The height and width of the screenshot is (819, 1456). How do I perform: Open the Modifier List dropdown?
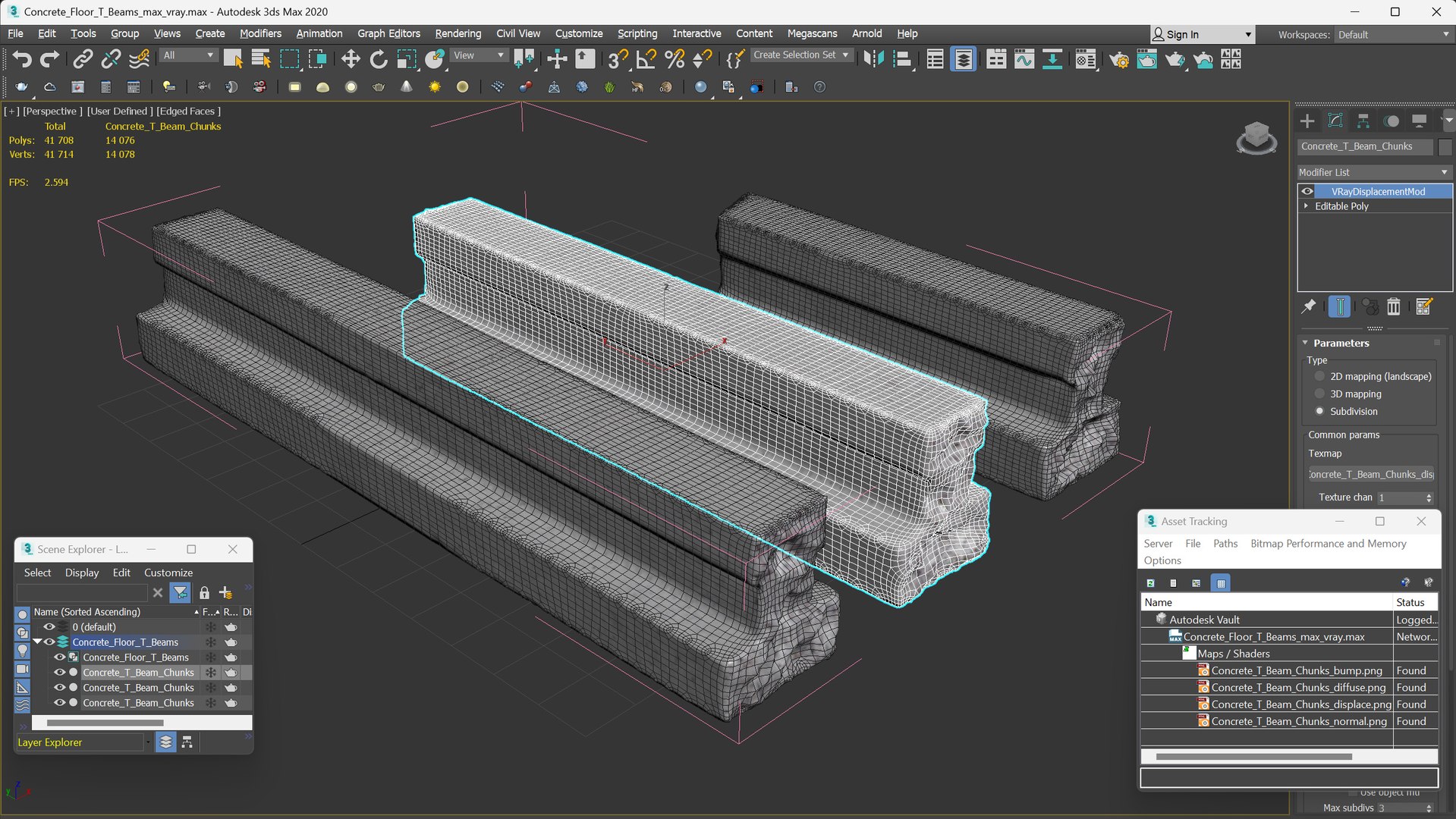pos(1374,172)
